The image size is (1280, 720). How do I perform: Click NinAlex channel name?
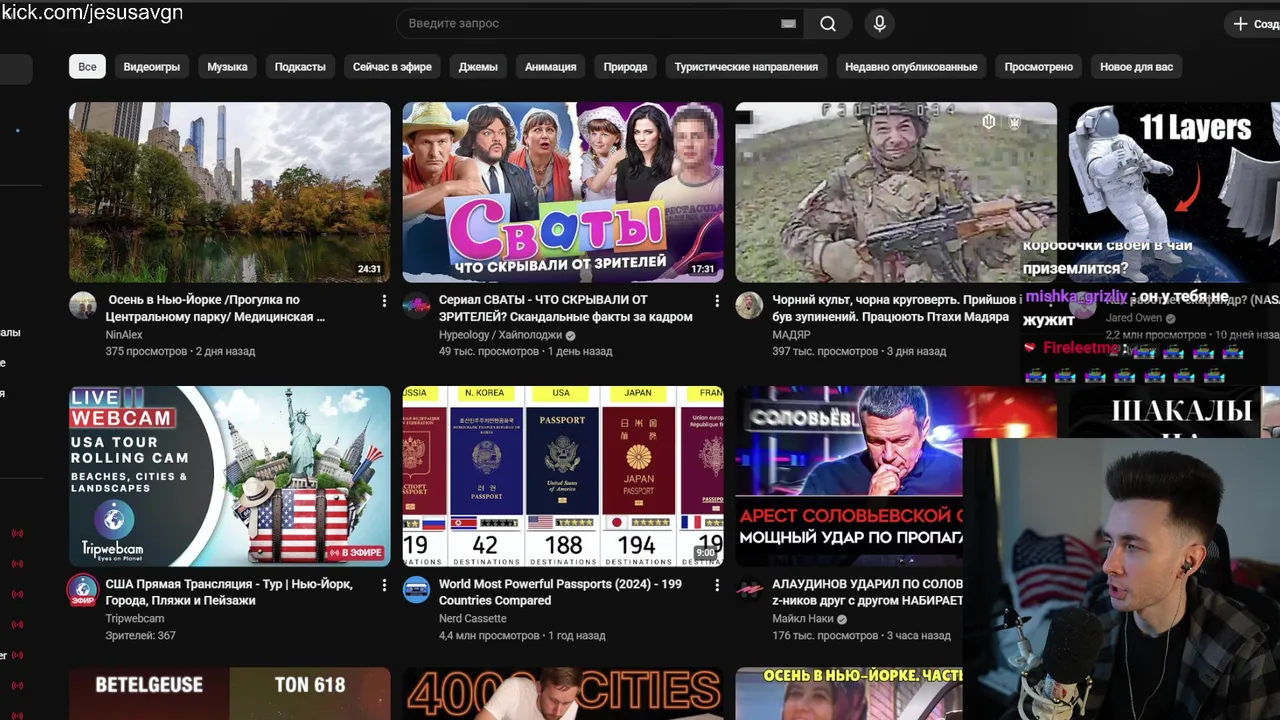(x=124, y=335)
